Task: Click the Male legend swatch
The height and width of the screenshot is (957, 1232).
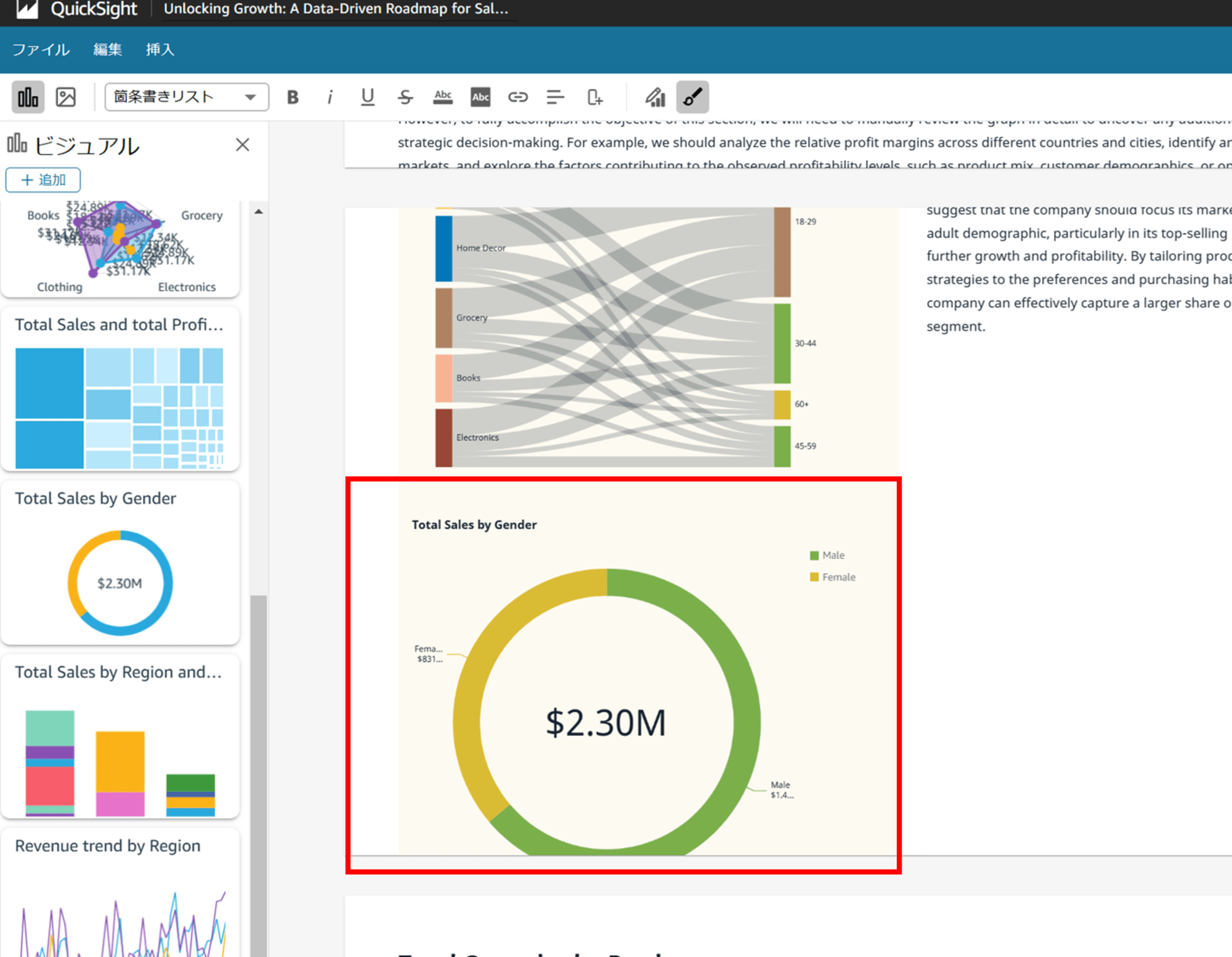Action: (814, 555)
